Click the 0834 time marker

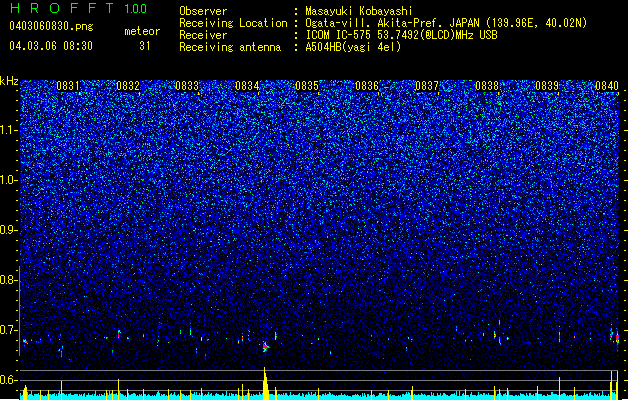pyautogui.click(x=247, y=86)
